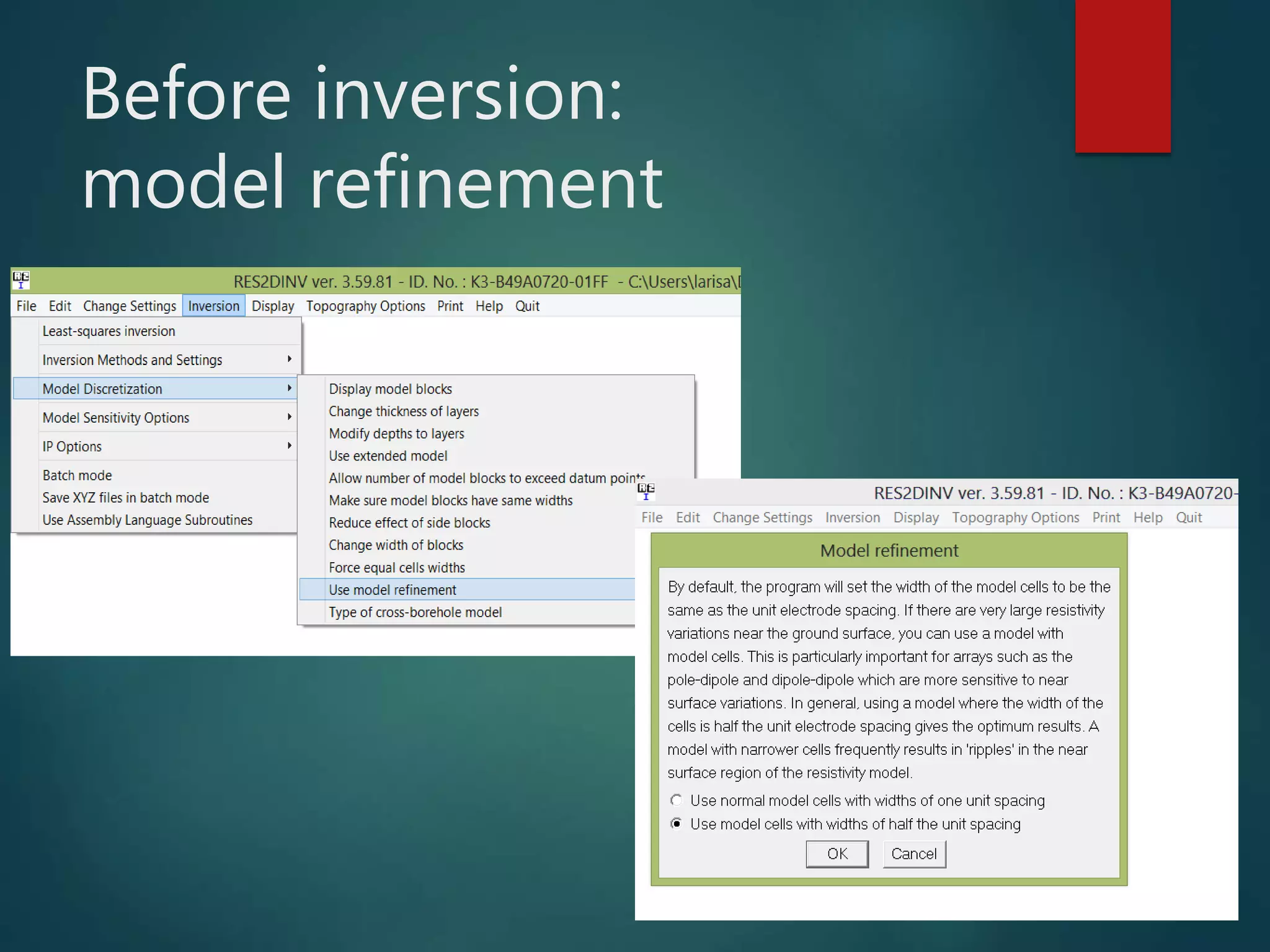This screenshot has width=1270, height=952.
Task: Select model cells with half the unit spacing
Action: 677,824
